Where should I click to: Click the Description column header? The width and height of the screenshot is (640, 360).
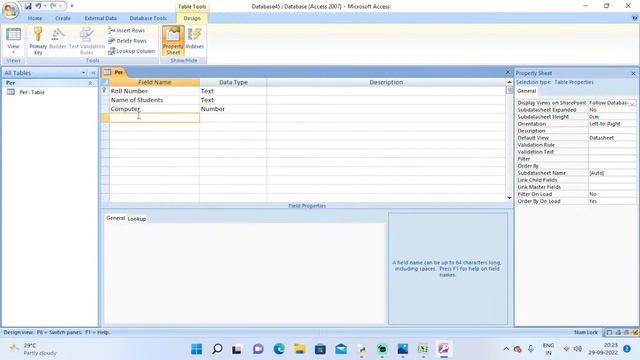coord(386,82)
